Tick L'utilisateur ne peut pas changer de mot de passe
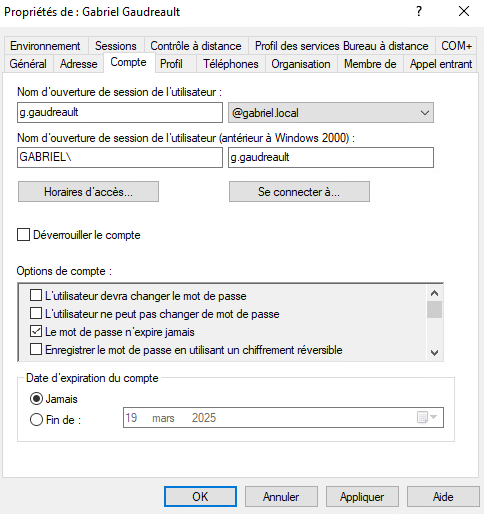The image size is (484, 514). (x=36, y=314)
